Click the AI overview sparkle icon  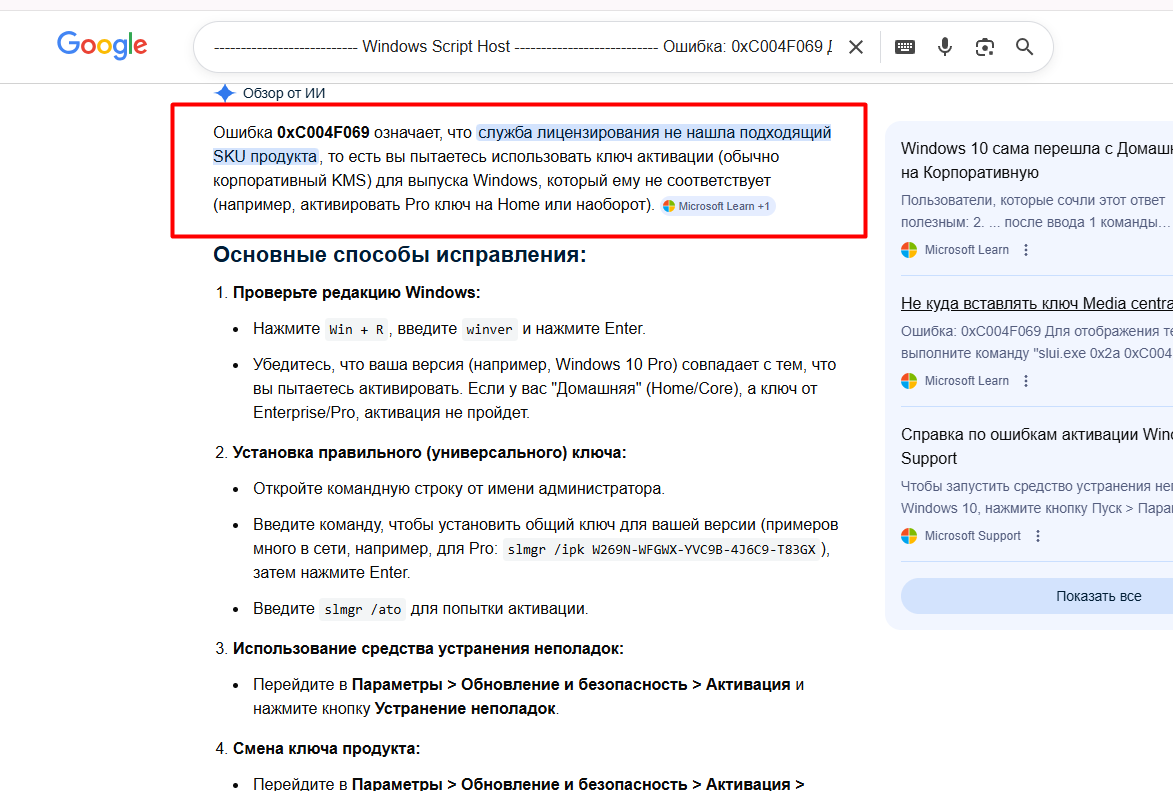point(225,93)
